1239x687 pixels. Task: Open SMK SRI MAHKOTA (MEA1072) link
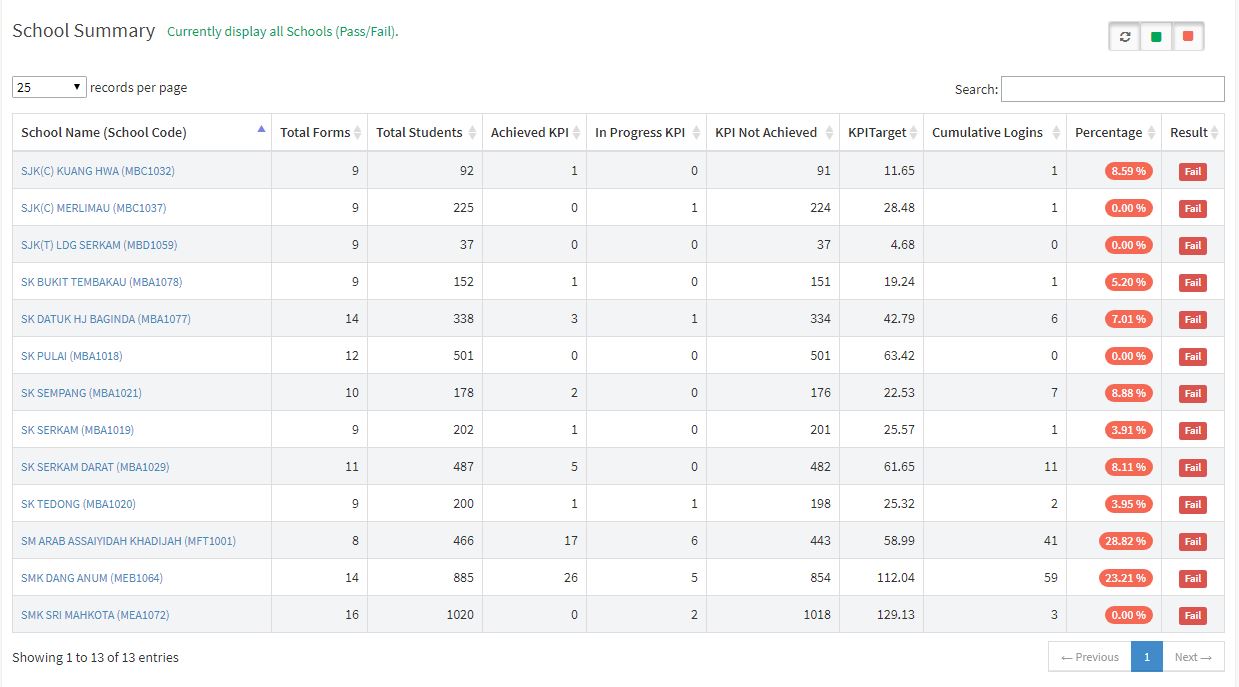(95, 615)
